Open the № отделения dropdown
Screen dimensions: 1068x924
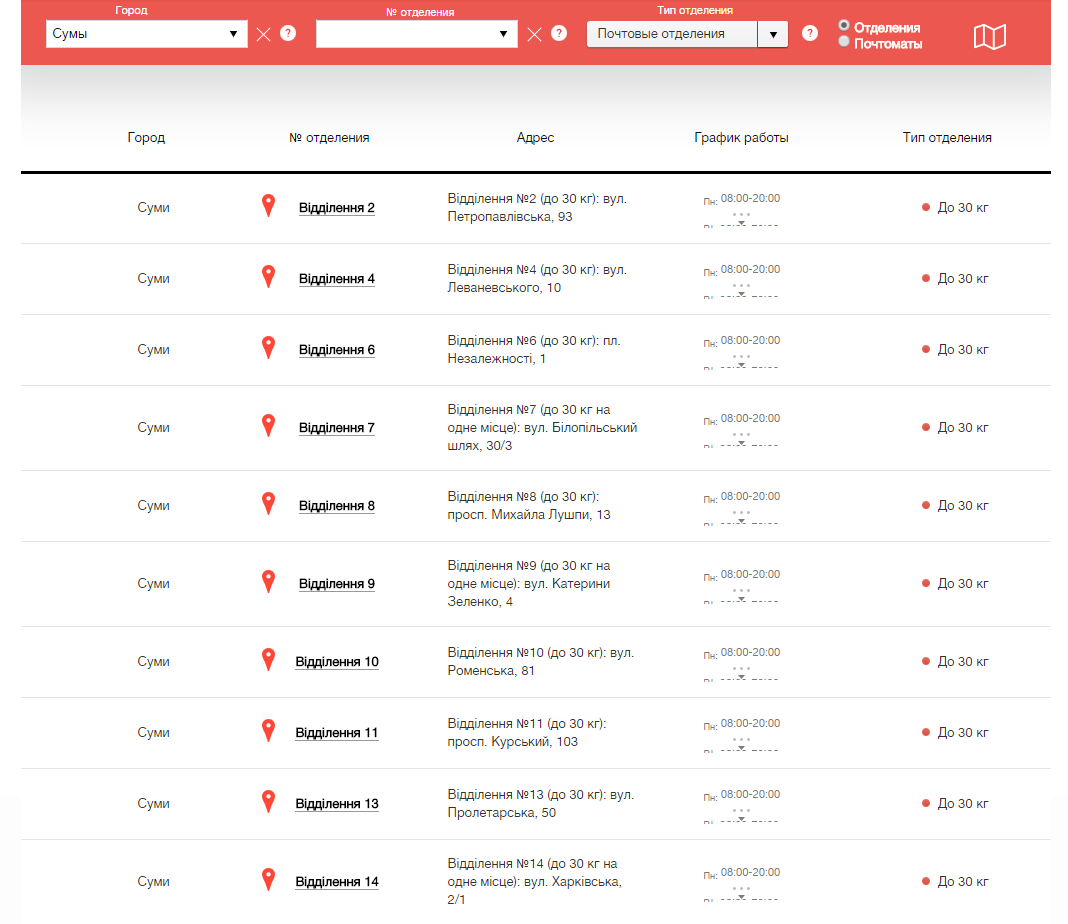tap(416, 34)
